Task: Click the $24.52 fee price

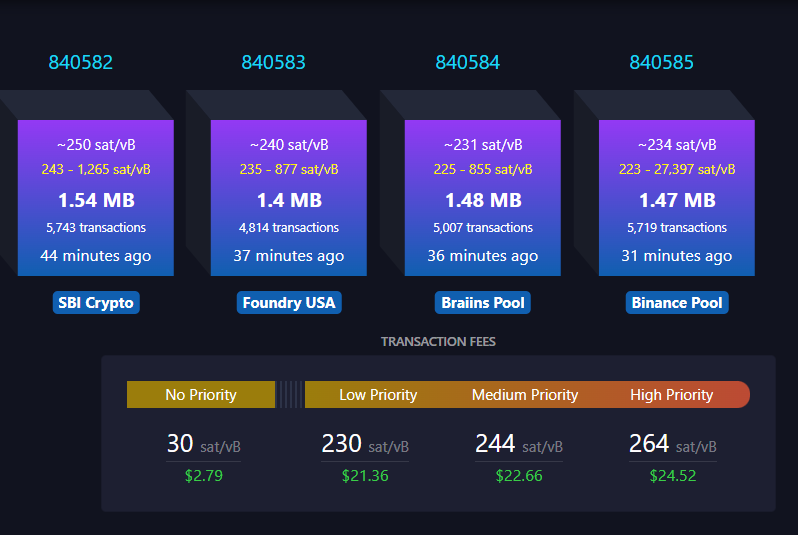Action: click(673, 475)
